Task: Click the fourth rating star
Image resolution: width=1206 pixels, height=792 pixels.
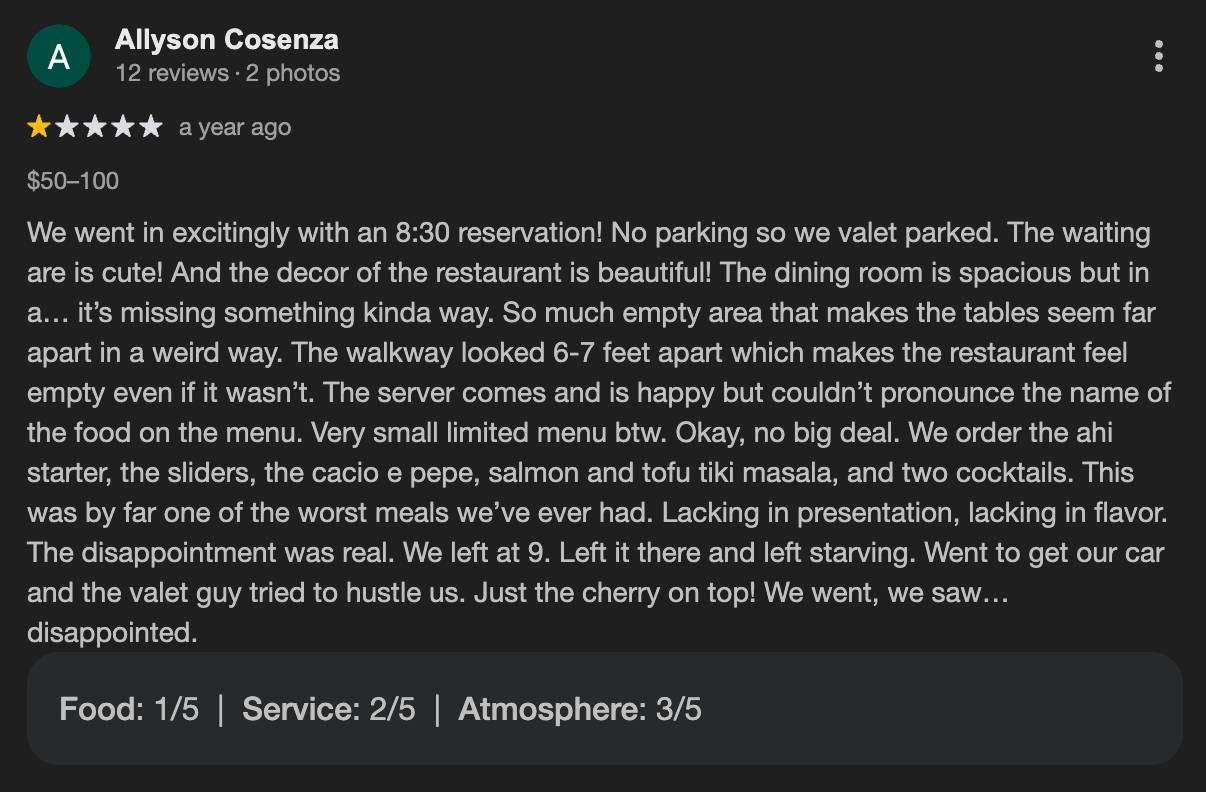Action: pos(122,127)
